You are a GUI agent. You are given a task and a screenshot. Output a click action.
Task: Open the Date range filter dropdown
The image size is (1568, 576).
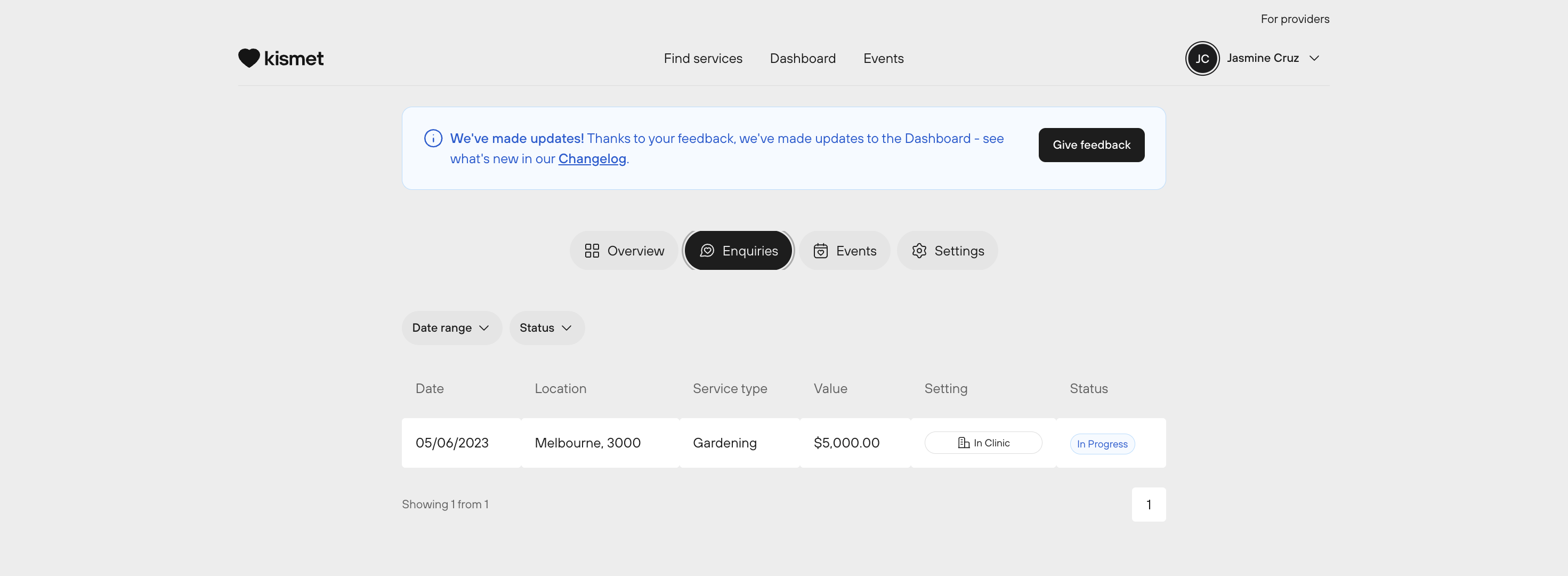coord(451,327)
